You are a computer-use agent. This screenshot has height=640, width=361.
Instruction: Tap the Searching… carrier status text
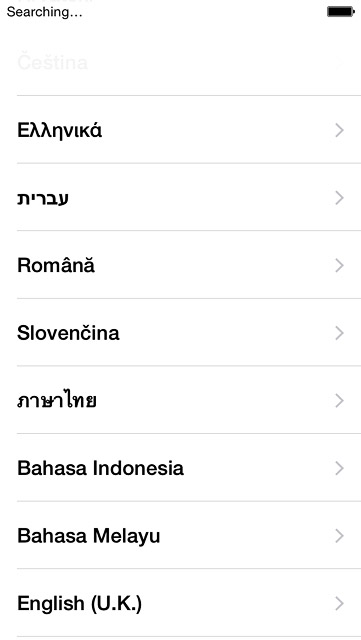(45, 12)
